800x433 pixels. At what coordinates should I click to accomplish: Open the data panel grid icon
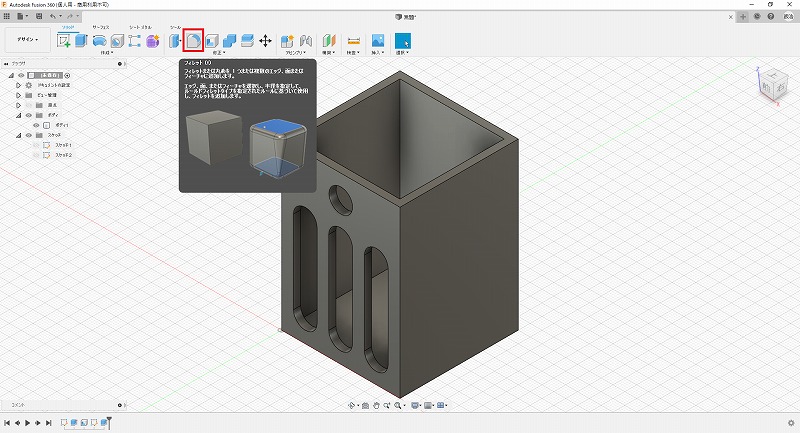[7, 17]
